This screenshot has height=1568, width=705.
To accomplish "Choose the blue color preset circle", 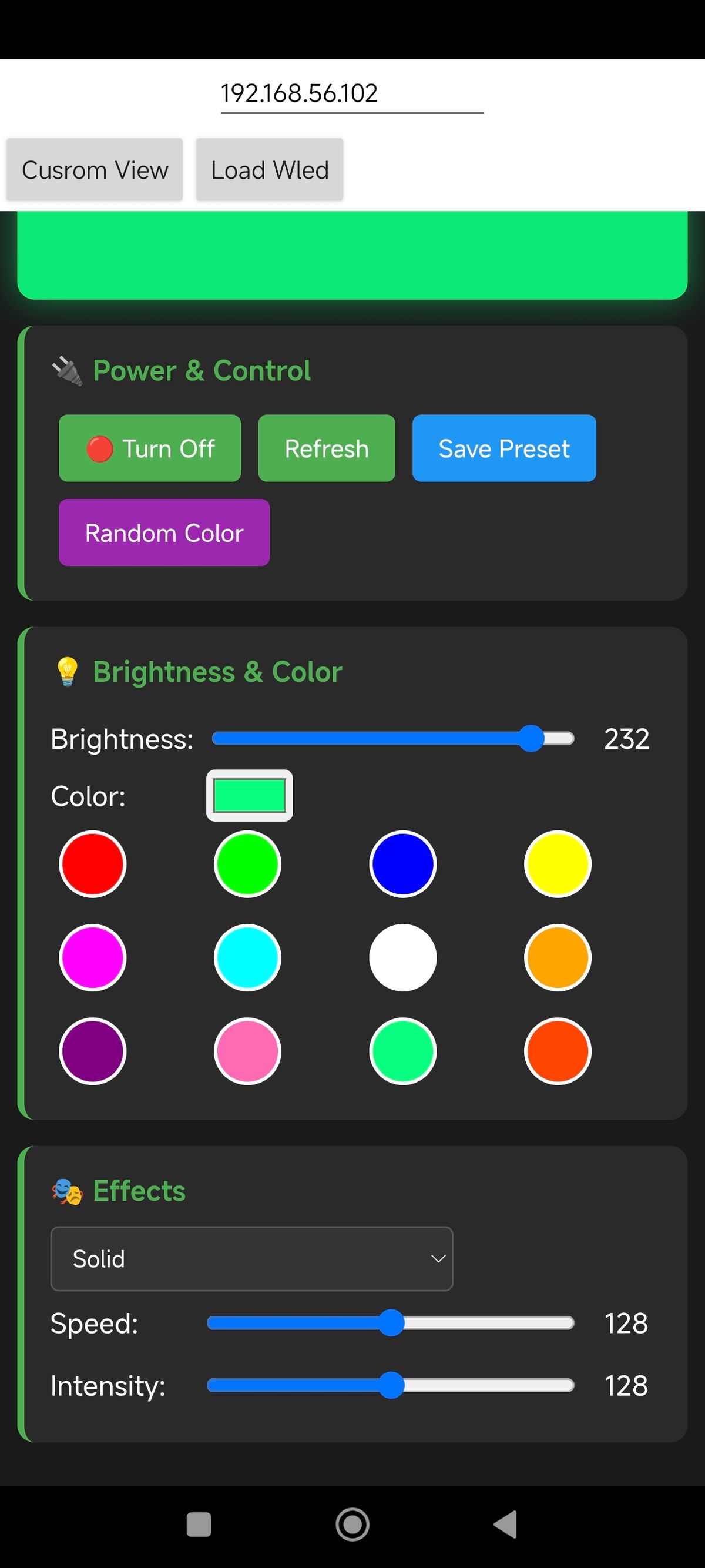I will coord(402,864).
